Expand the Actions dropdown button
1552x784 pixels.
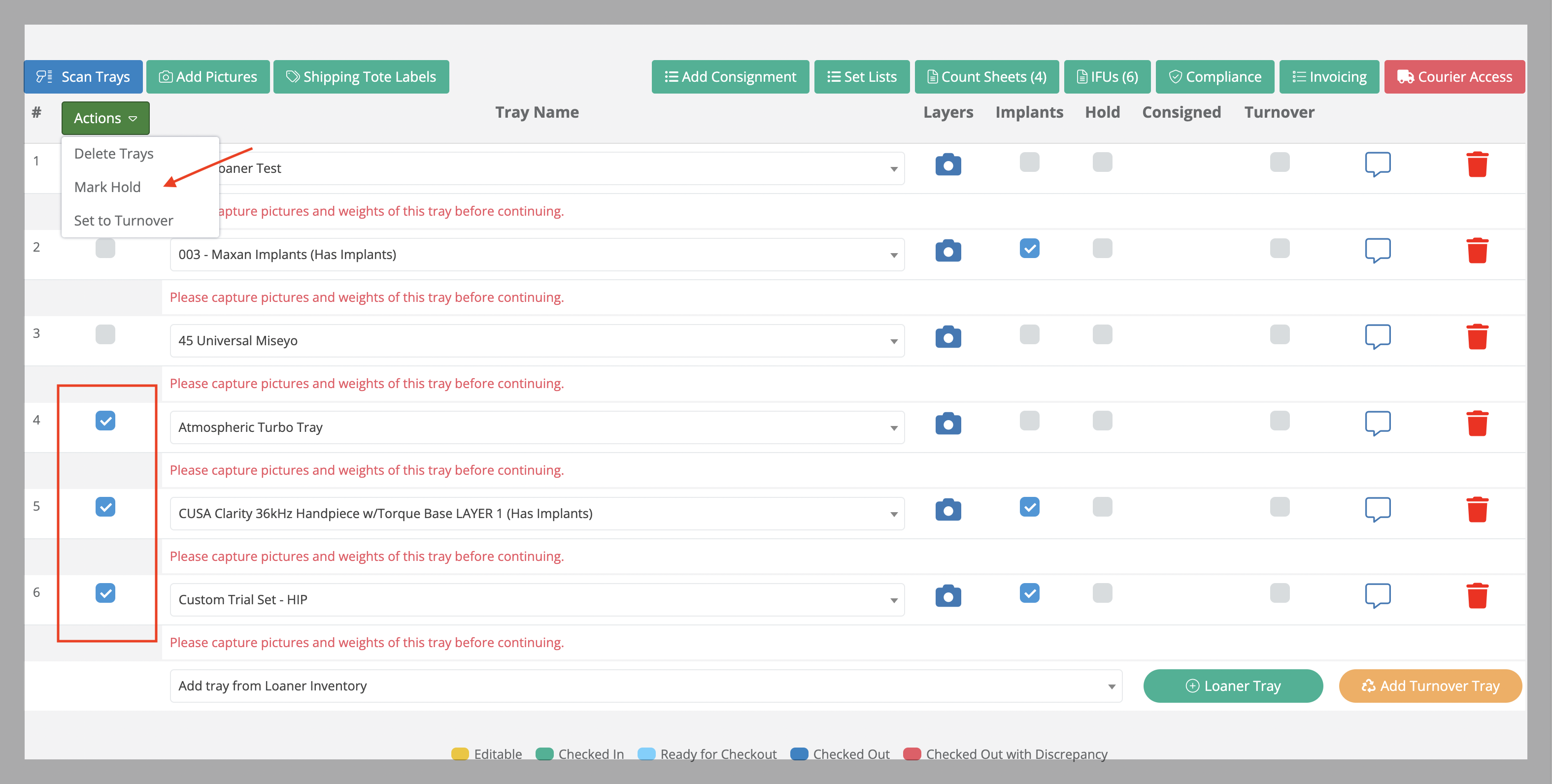[105, 118]
